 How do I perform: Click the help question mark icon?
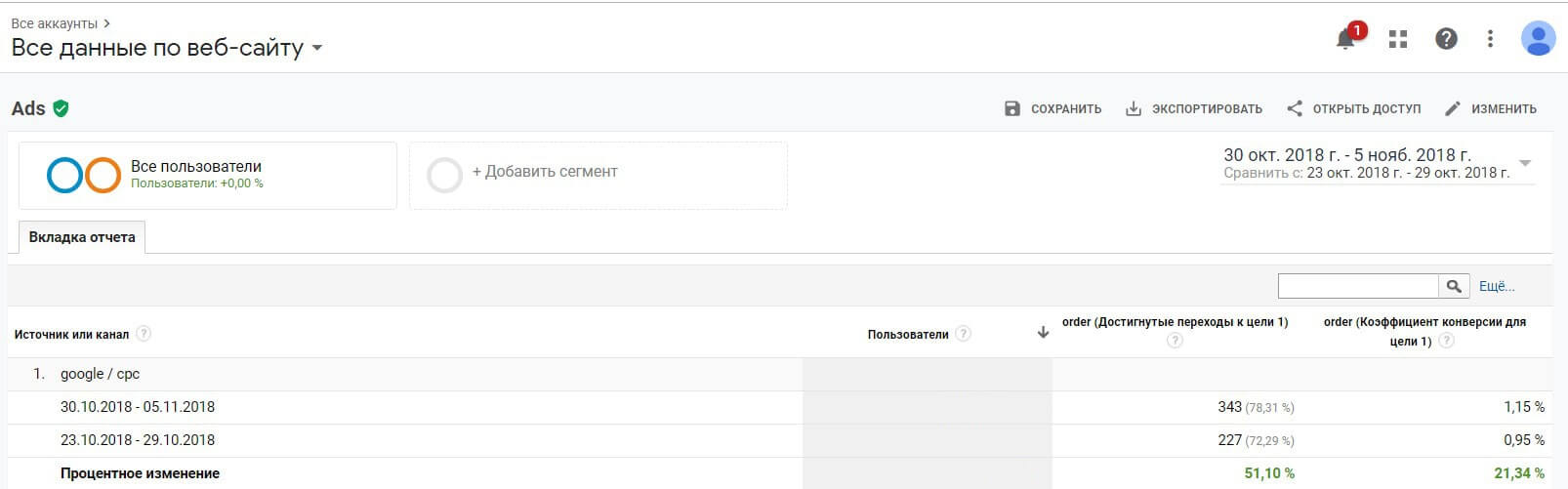[1446, 39]
